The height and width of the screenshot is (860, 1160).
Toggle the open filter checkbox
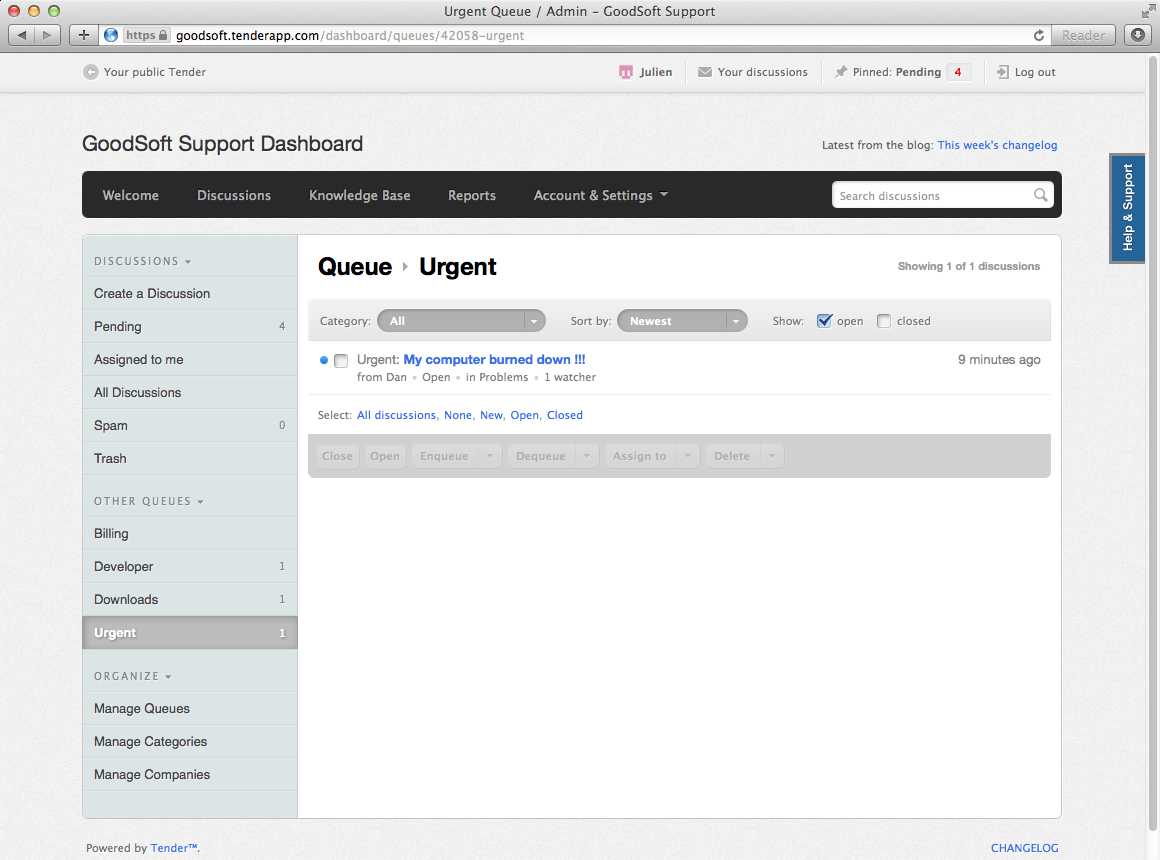[824, 320]
